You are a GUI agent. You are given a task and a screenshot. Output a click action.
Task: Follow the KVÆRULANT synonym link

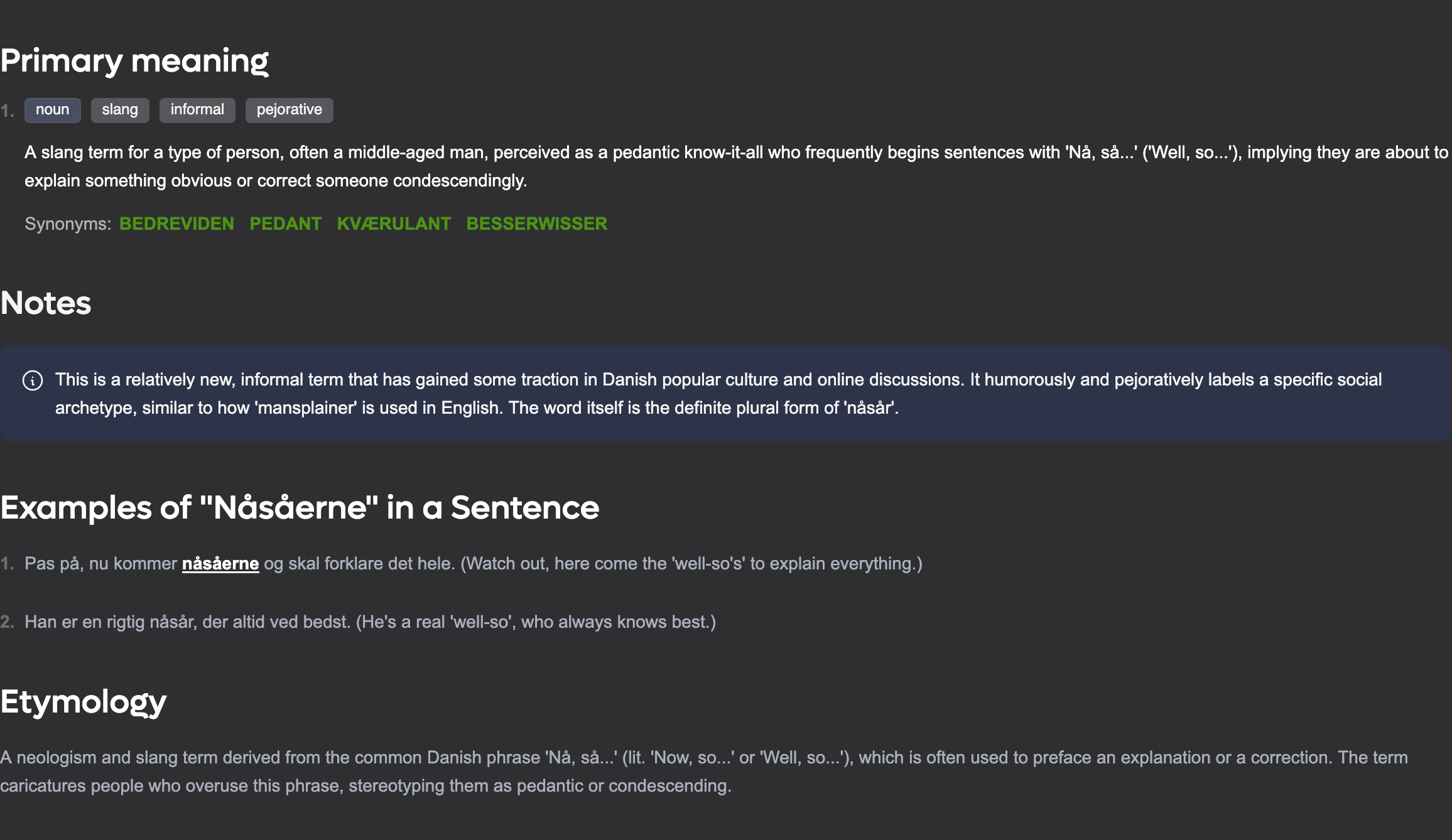click(x=394, y=223)
